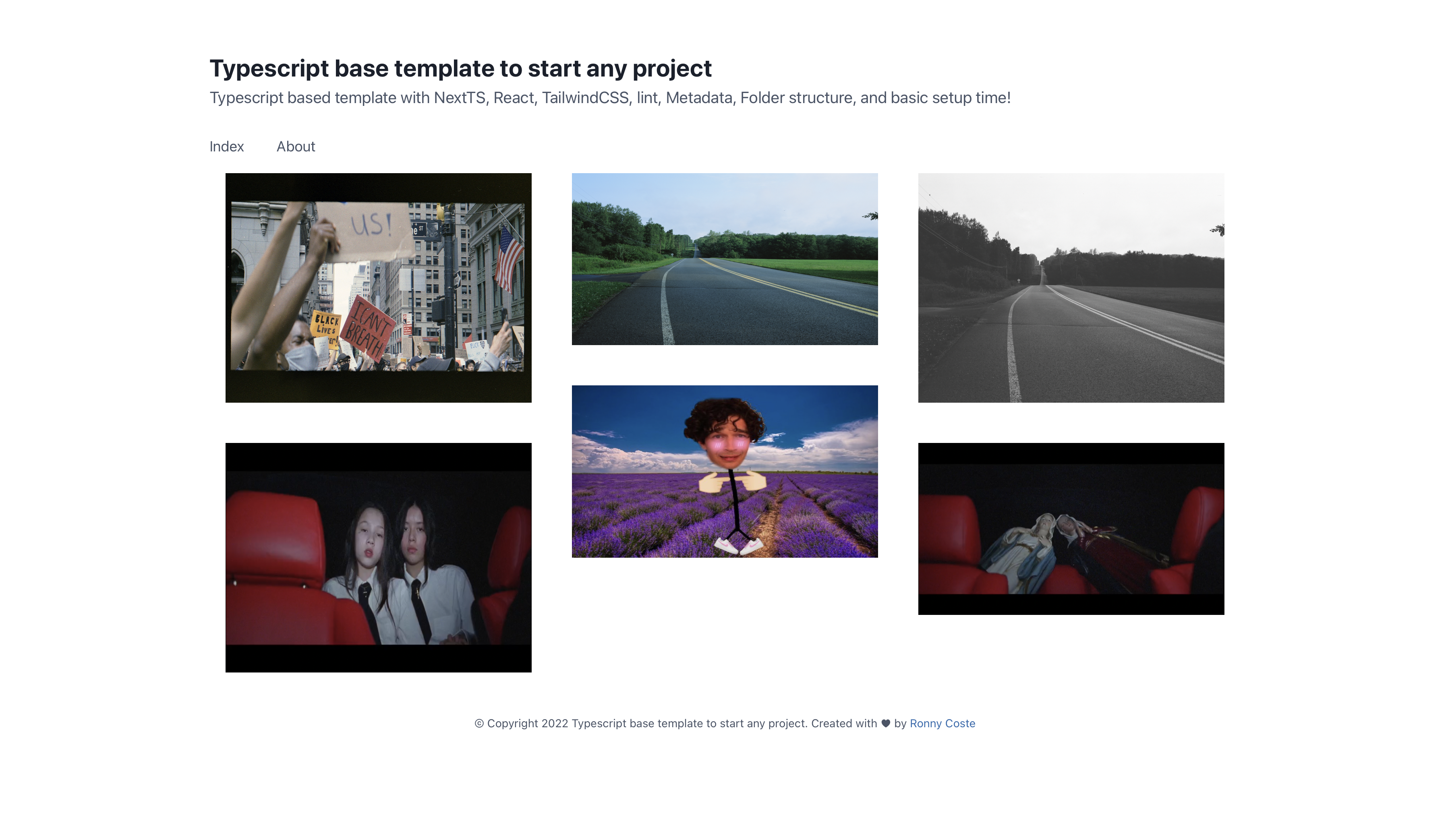Click the Ronny Coste footer link
The width and height of the screenshot is (1450, 840).
[x=942, y=723]
